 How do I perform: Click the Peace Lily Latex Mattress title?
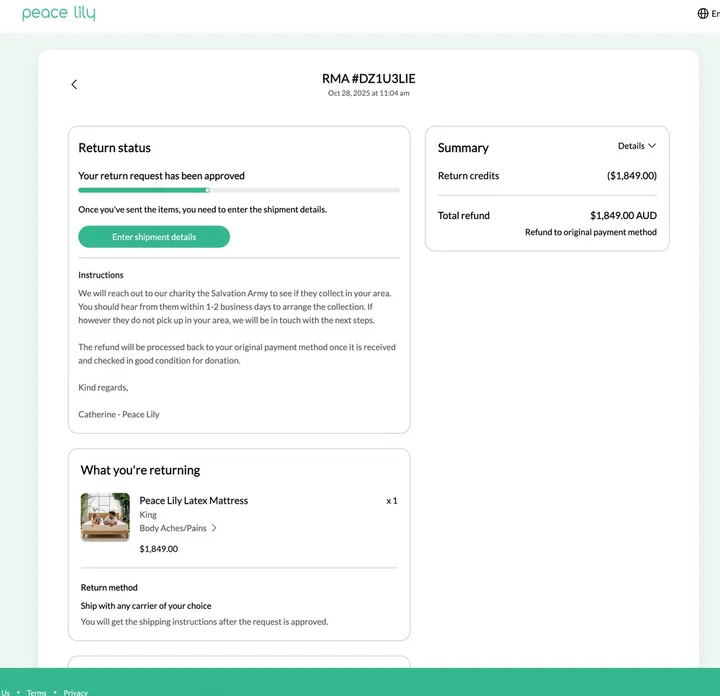[194, 501]
